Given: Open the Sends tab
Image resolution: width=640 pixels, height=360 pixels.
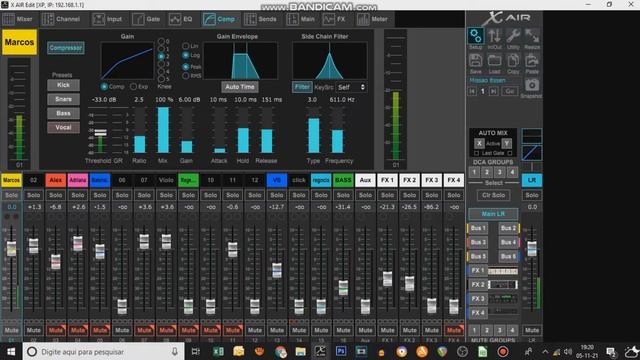Looking at the screenshot, I should tap(261, 19).
